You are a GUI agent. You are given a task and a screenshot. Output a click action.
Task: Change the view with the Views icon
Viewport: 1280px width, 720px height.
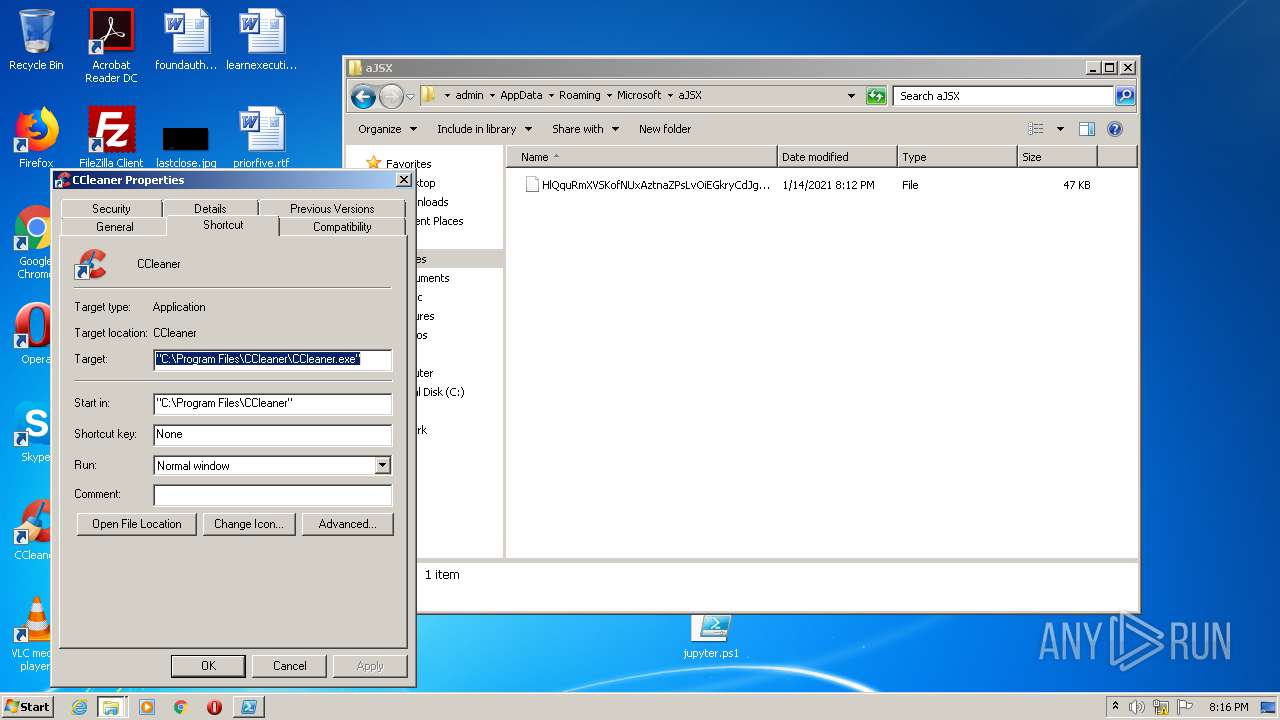point(1036,129)
